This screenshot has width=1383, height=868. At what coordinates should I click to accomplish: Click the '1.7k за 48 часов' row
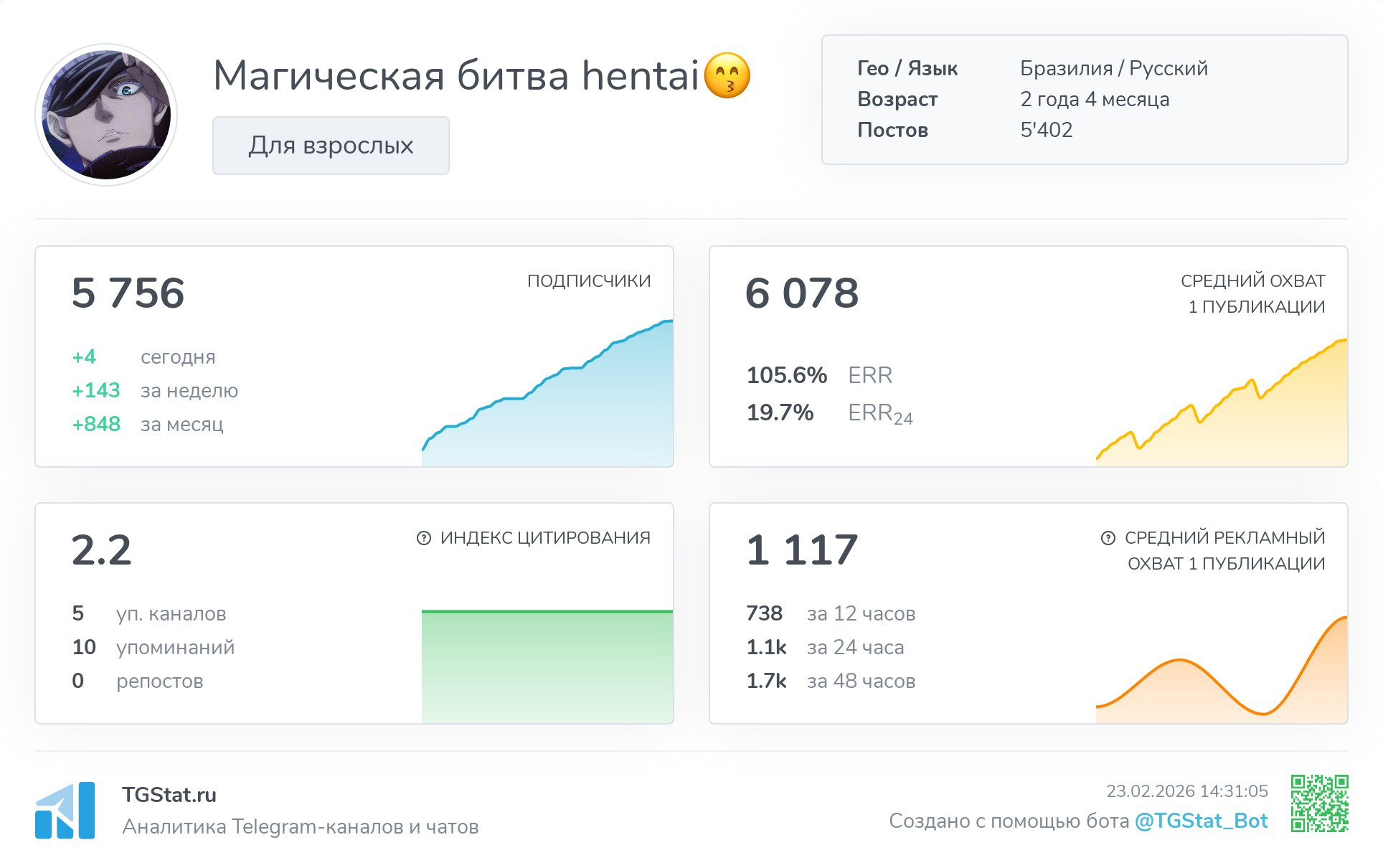pyautogui.click(x=831, y=681)
